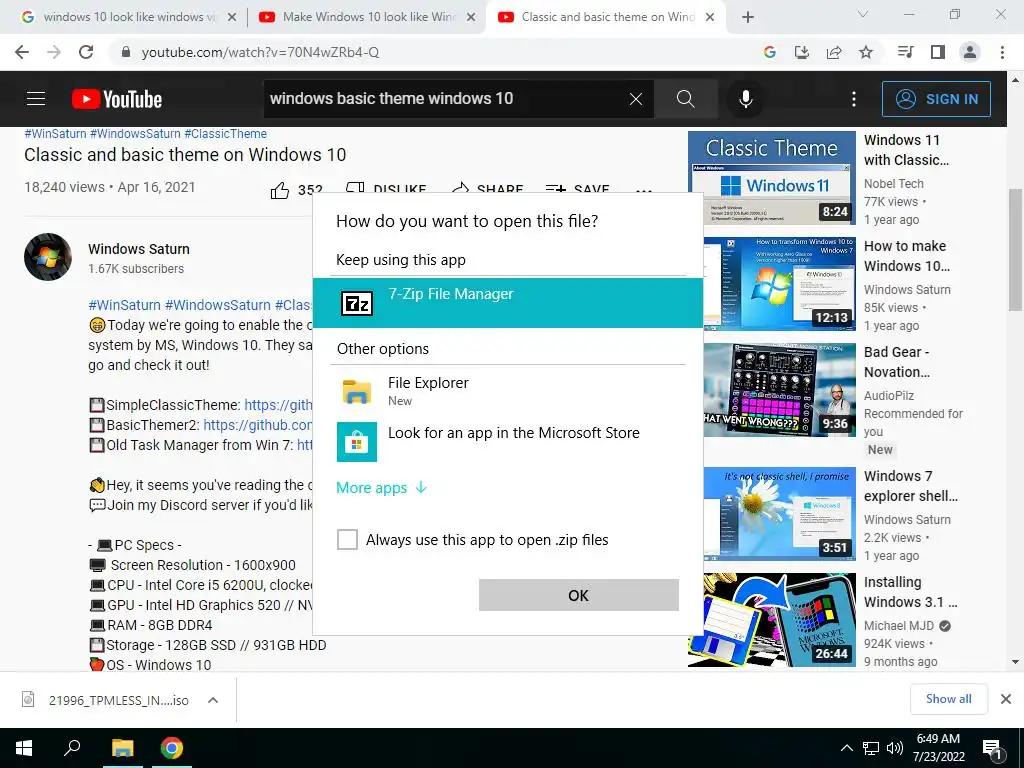Viewport: 1024px width, 768px height.
Task: Open YouTube settings three-dot menu
Action: click(x=854, y=99)
